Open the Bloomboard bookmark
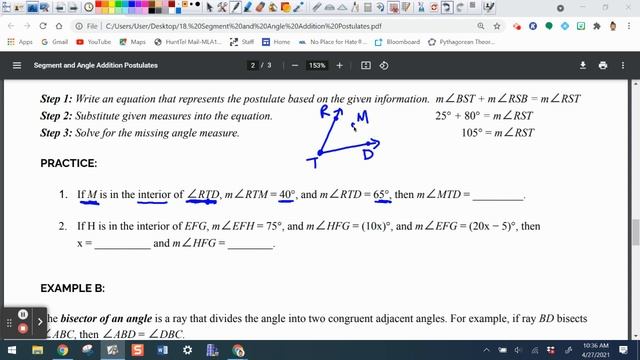This screenshot has height=360, width=640. (x=397, y=42)
